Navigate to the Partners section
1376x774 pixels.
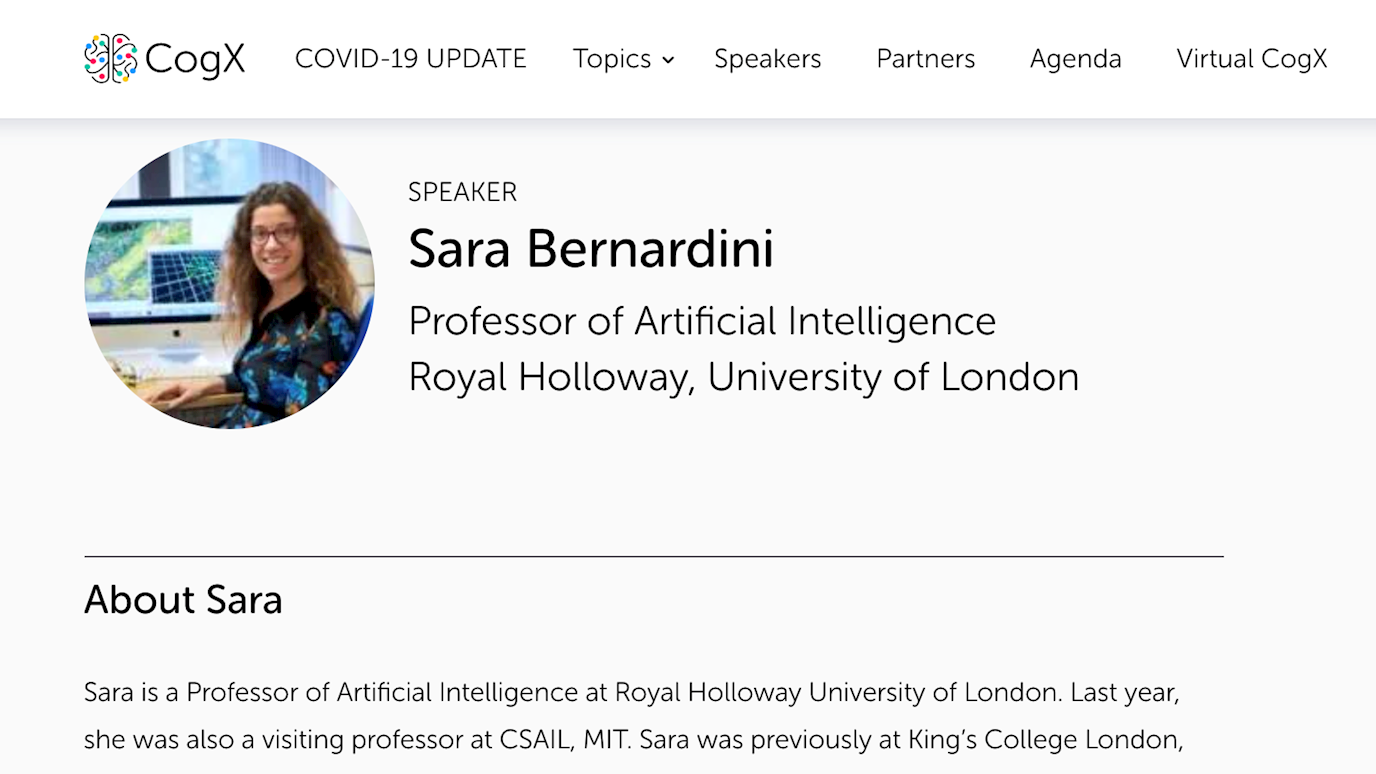(x=925, y=59)
